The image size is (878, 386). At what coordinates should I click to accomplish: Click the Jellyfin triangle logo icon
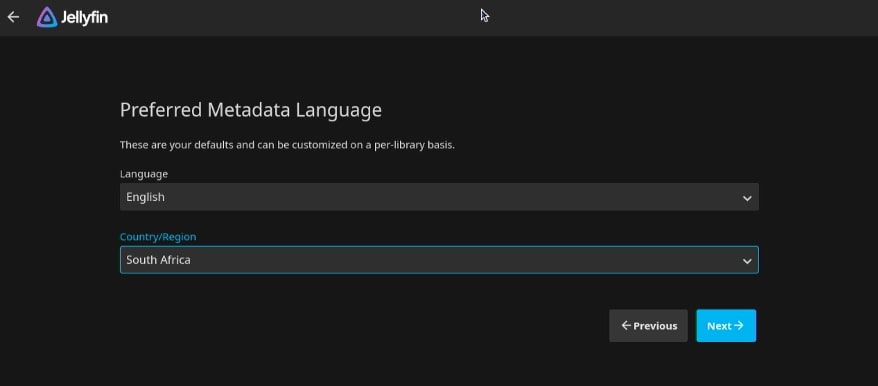coord(47,17)
